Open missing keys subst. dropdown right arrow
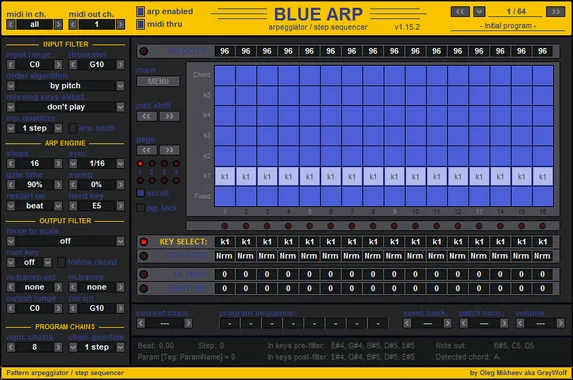Image resolution: width=573 pixels, height=380 pixels. [x=120, y=107]
